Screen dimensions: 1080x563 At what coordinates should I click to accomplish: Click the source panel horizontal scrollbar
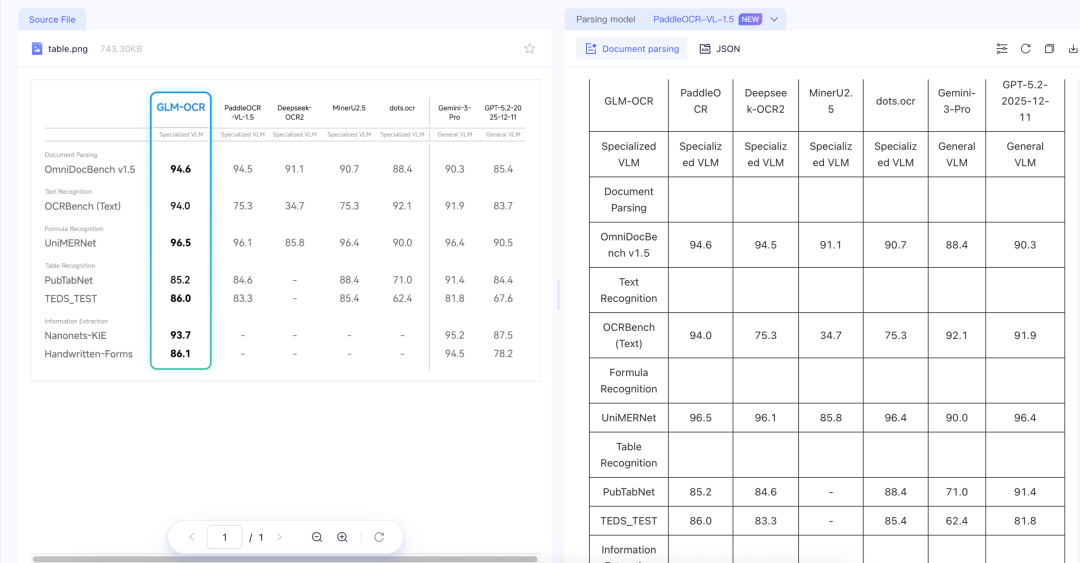point(284,559)
